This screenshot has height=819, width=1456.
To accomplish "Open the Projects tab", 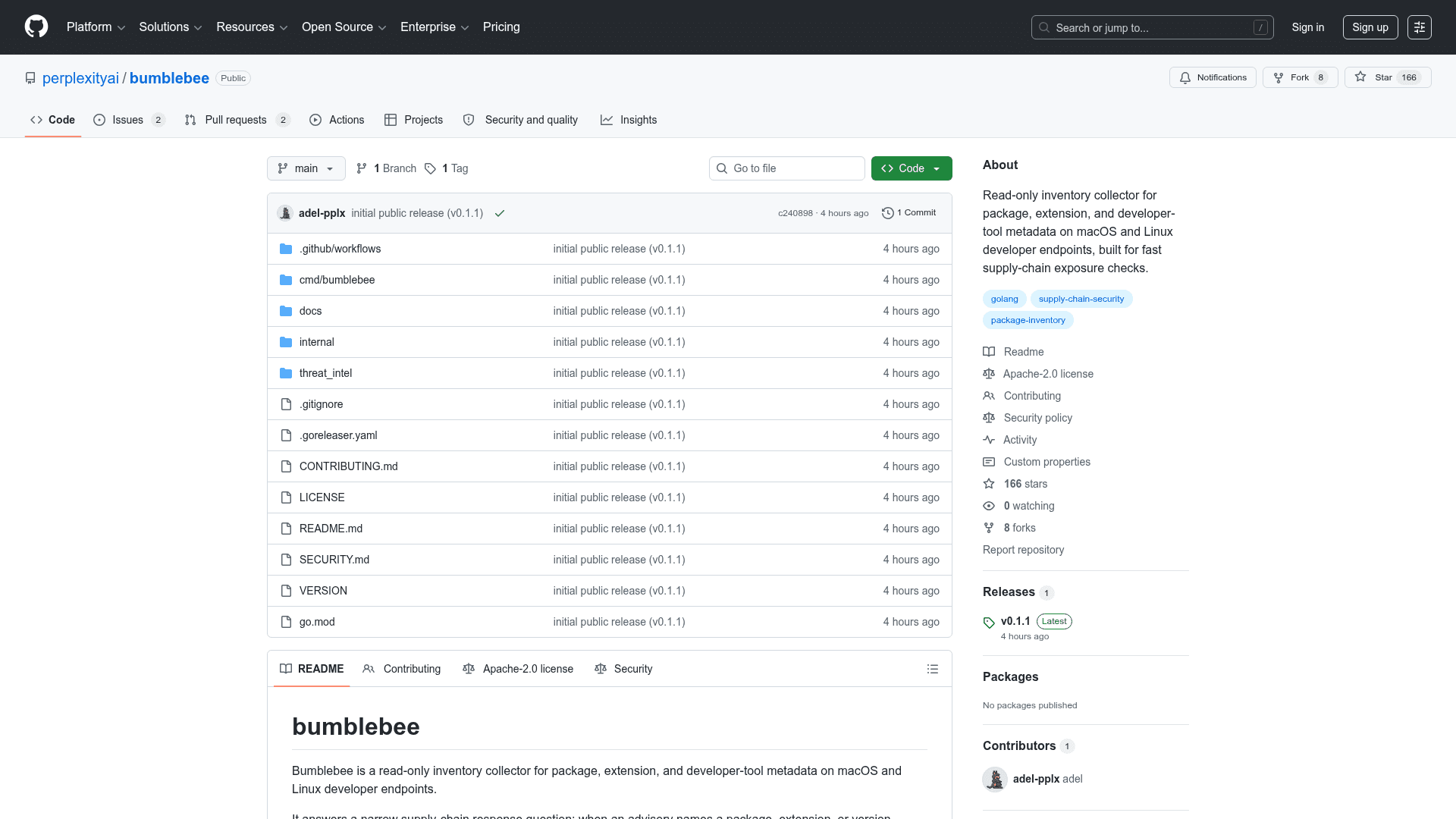I will (413, 120).
